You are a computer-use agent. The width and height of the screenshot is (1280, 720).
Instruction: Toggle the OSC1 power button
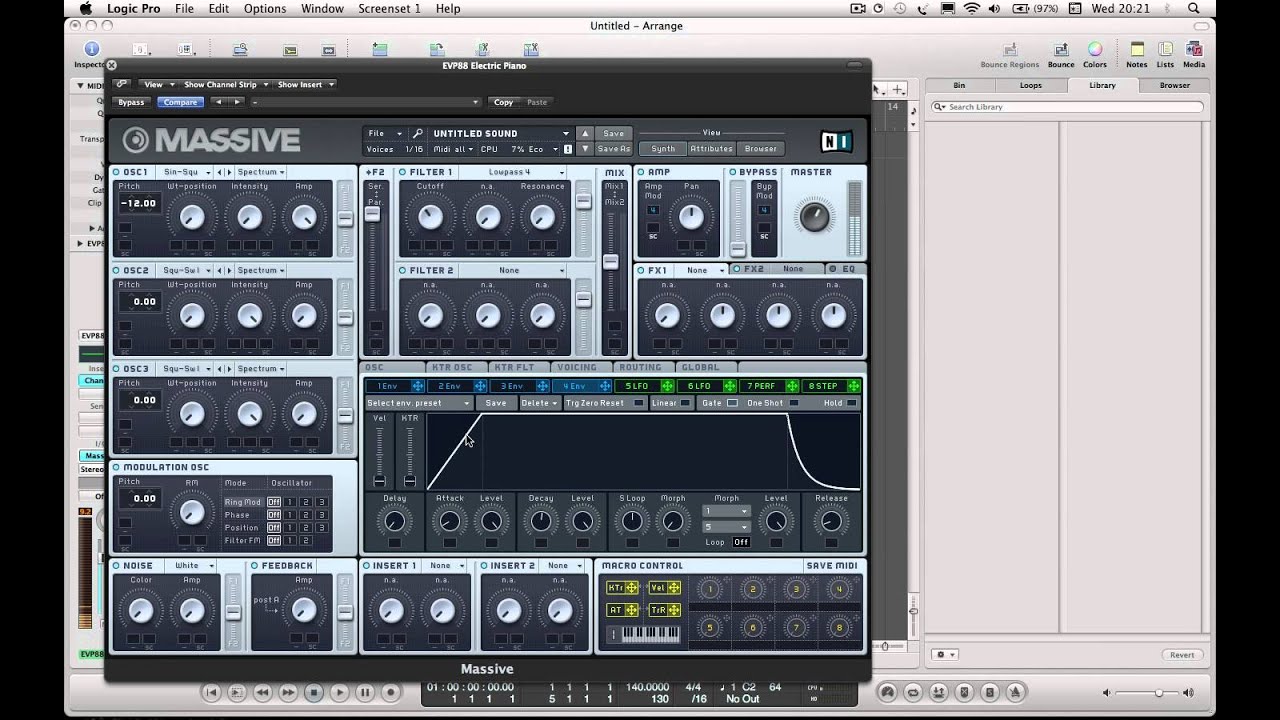[x=117, y=172]
